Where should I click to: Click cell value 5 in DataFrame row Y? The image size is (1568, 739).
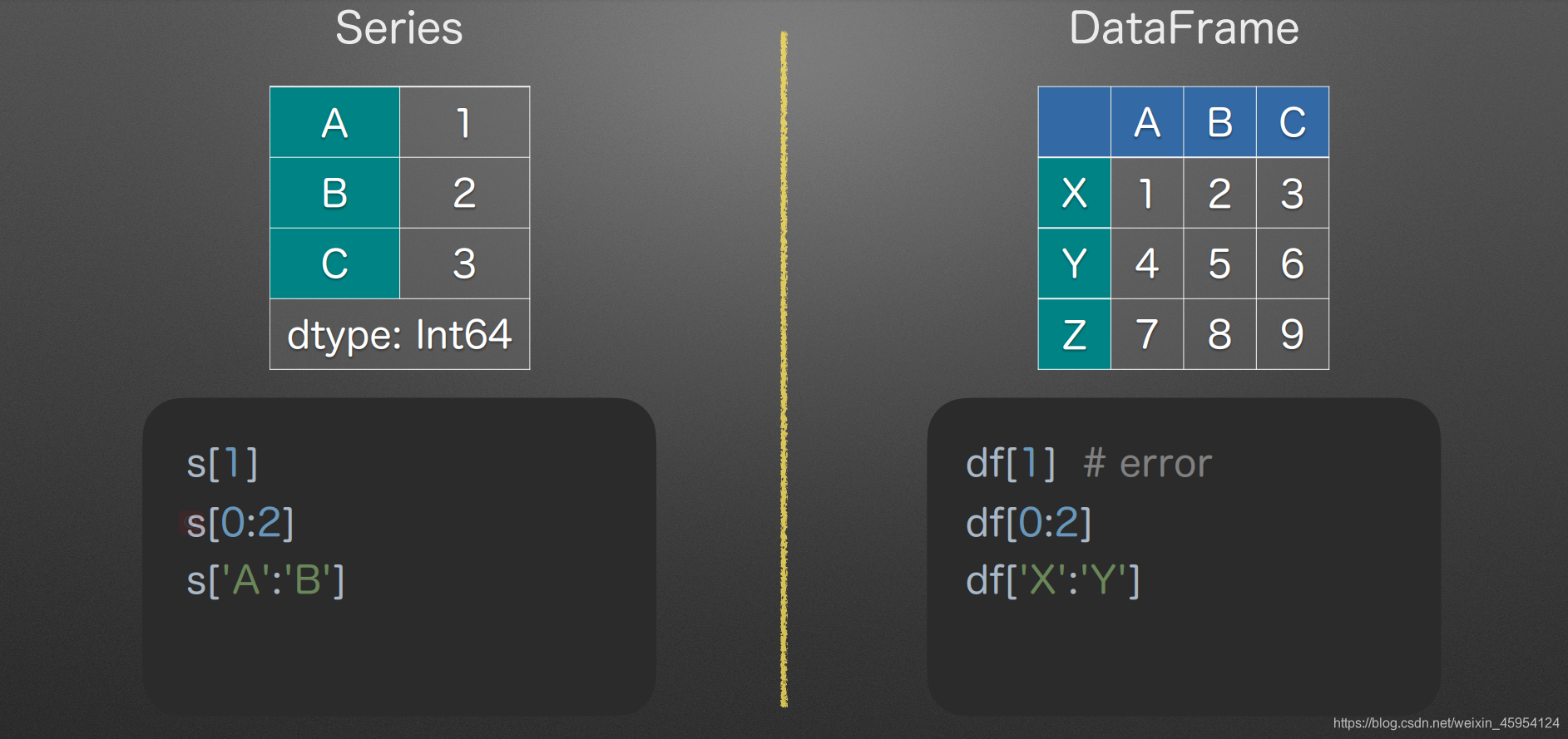coord(1219,264)
